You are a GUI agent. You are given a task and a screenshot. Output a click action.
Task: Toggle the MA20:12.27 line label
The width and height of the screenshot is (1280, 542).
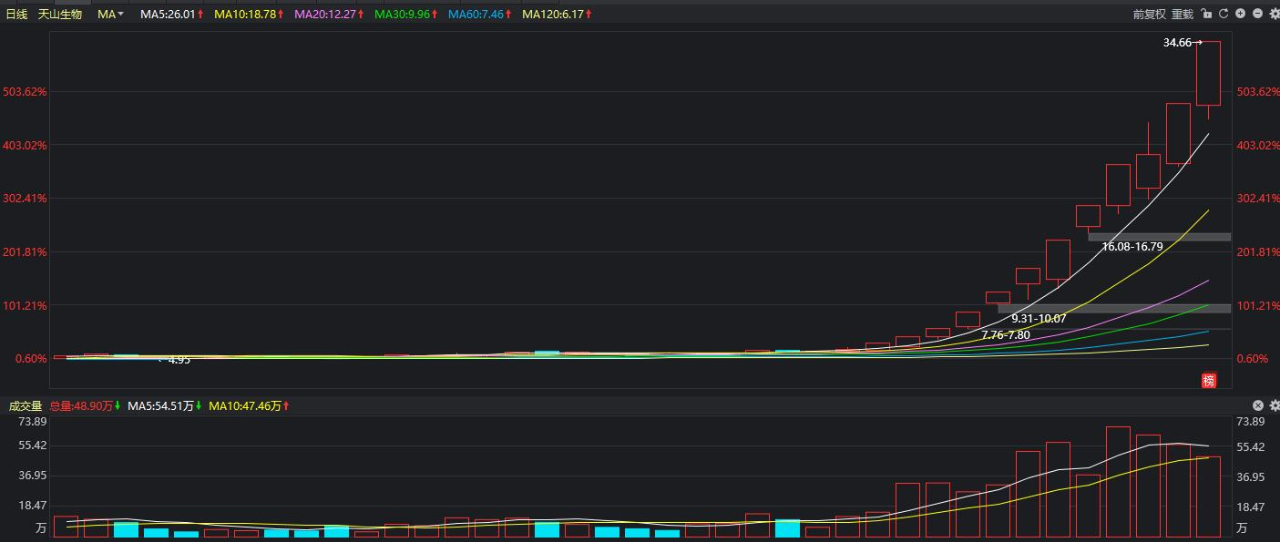tap(329, 14)
